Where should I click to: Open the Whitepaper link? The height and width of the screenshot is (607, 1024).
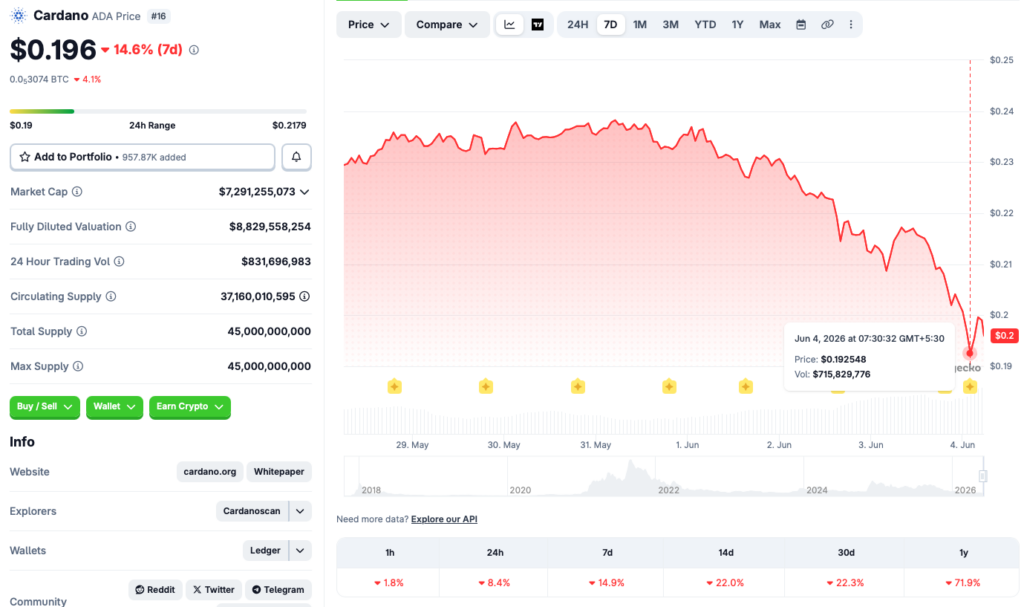point(279,472)
